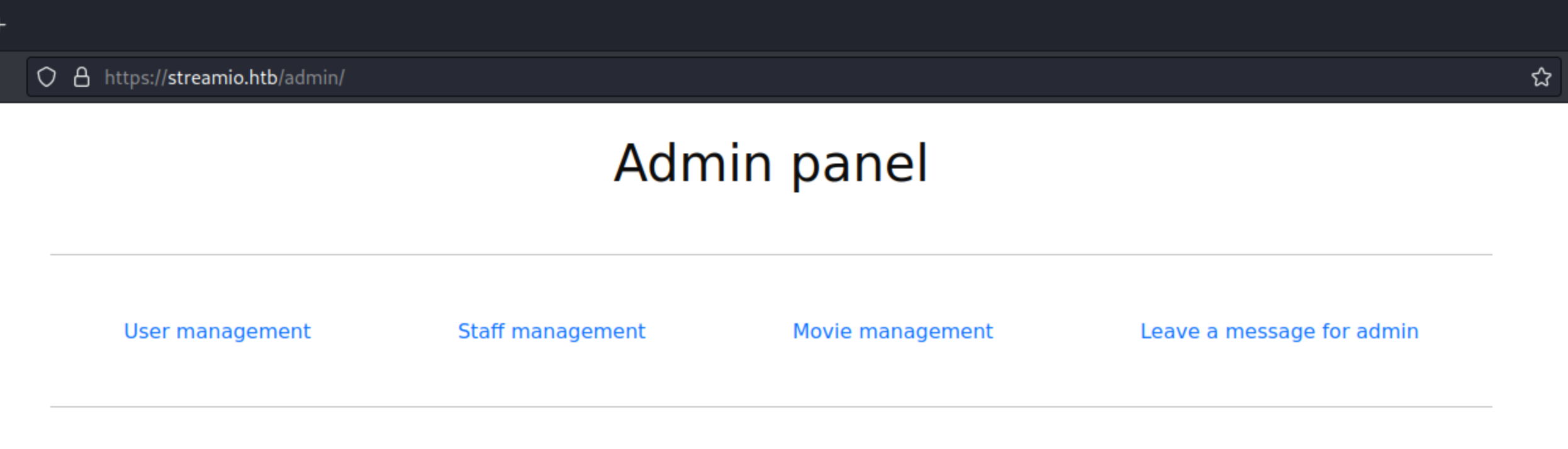
Task: Click the https:// prefix in the address bar
Action: point(136,78)
